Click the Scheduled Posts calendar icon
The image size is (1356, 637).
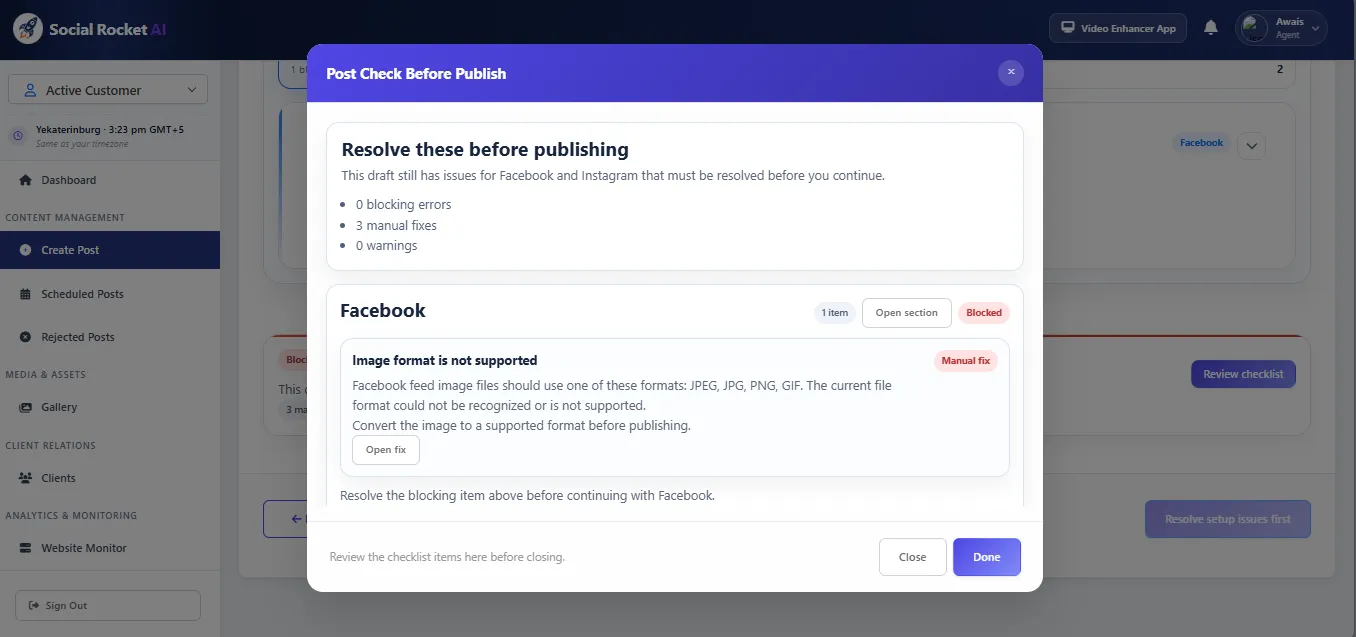click(26, 294)
